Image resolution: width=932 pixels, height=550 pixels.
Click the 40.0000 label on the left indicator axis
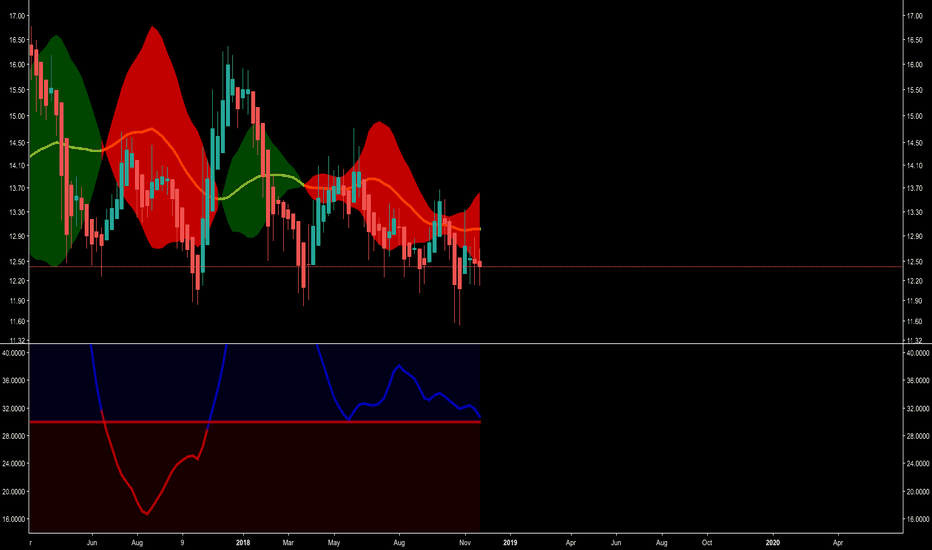coord(14,353)
